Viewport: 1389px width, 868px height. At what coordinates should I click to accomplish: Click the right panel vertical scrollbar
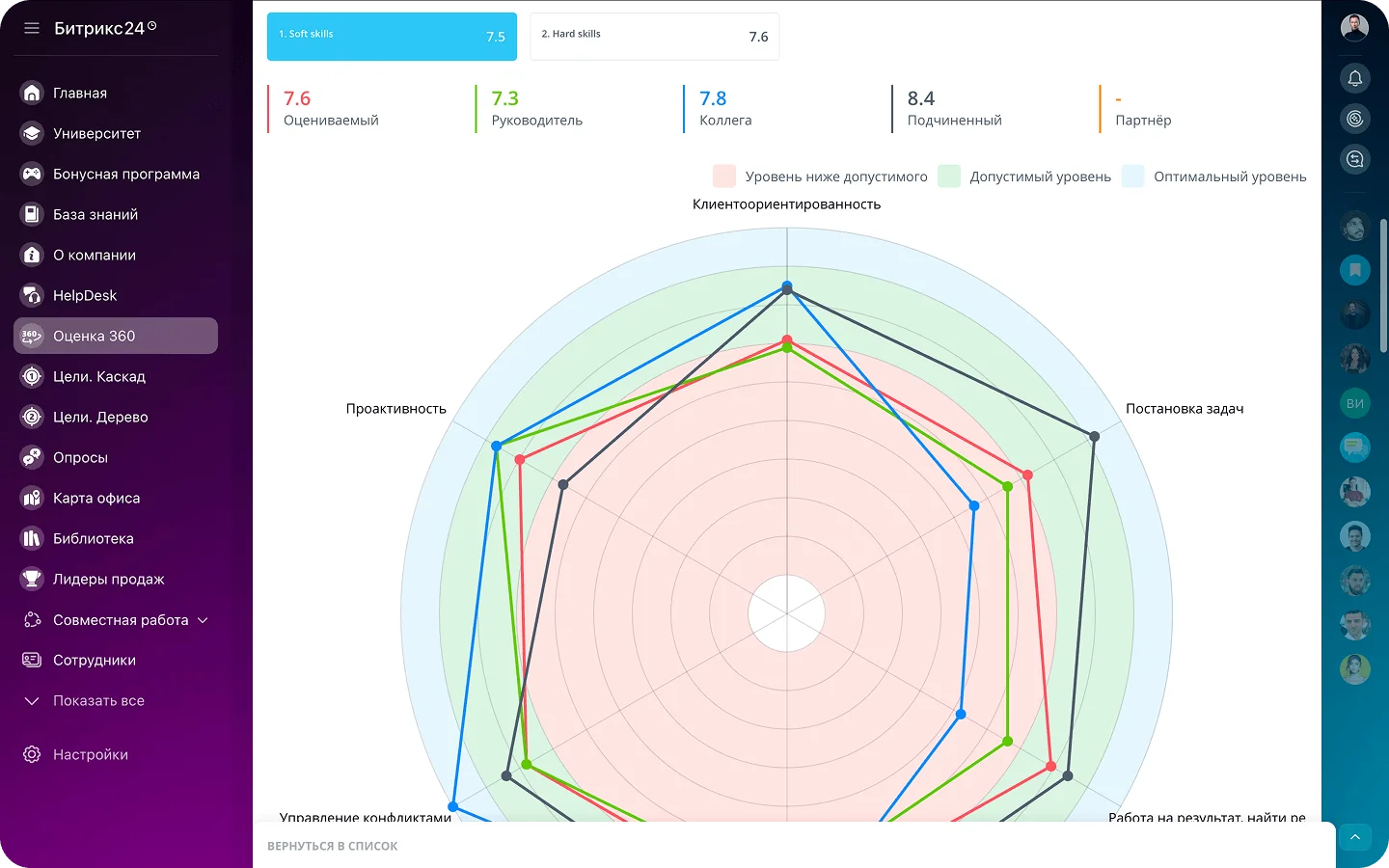(1384, 286)
